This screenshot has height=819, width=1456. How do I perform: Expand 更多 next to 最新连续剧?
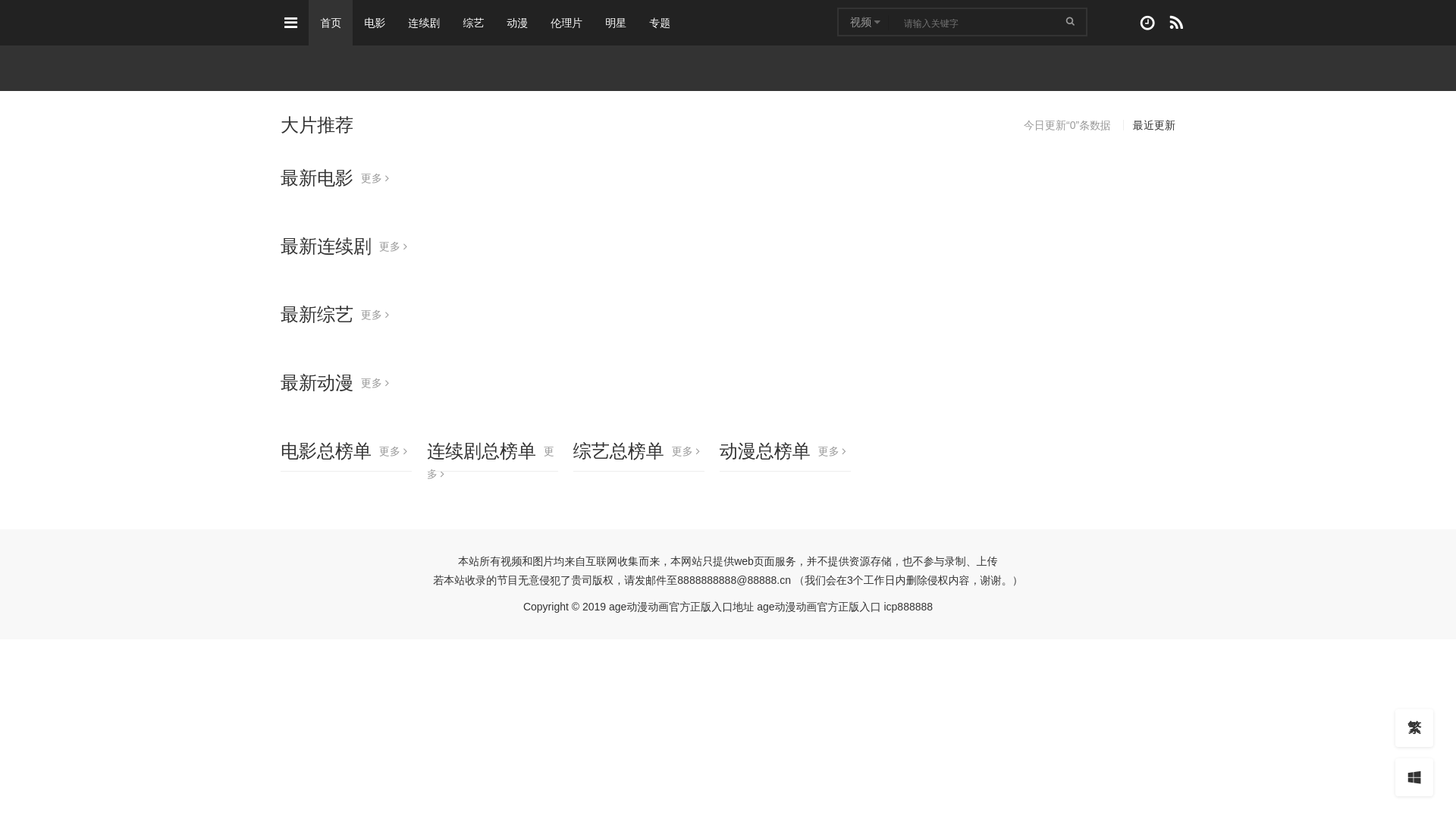[x=393, y=247]
